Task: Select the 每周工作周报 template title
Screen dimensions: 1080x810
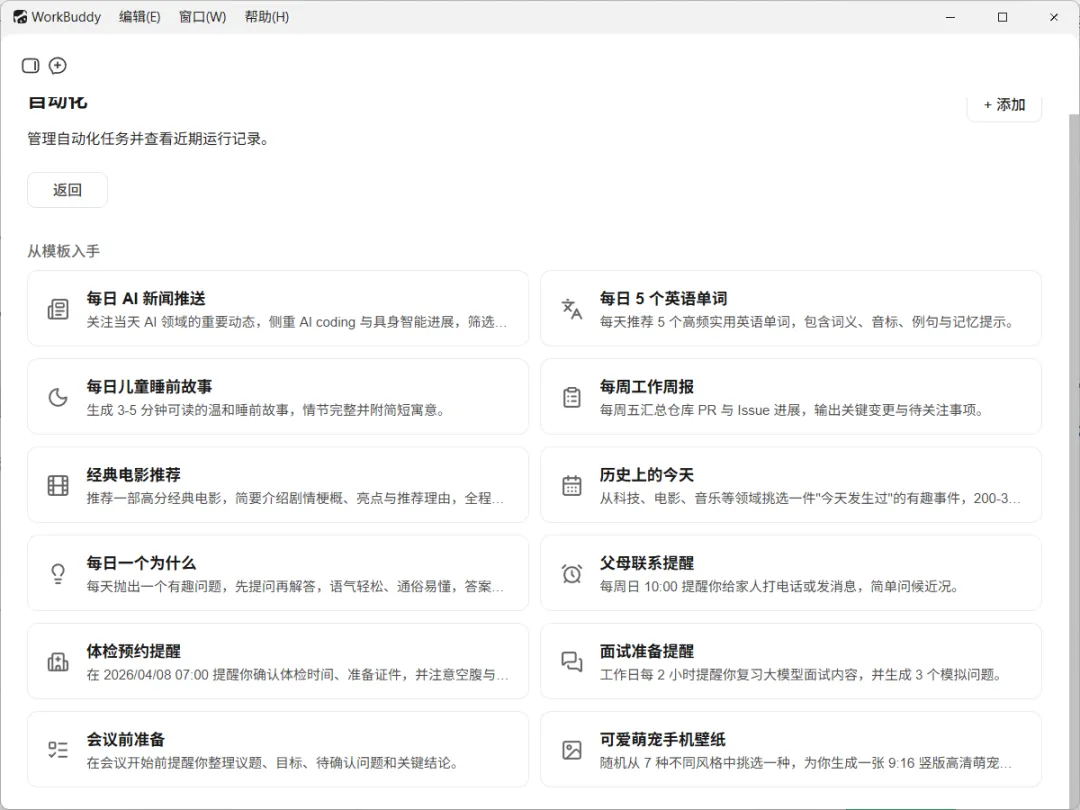Action: tap(647, 386)
